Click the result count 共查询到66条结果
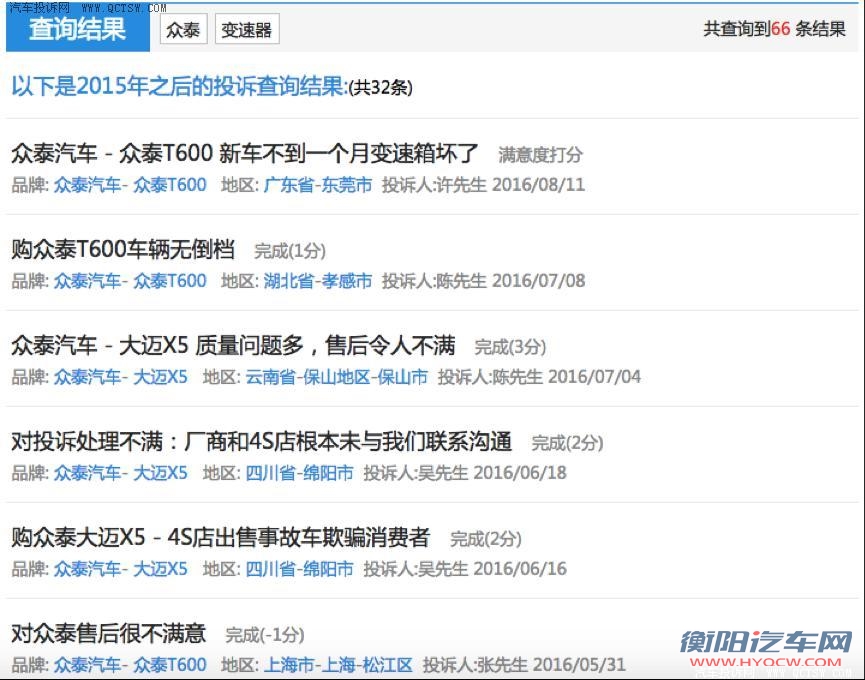The height and width of the screenshot is (680, 865). click(x=774, y=29)
